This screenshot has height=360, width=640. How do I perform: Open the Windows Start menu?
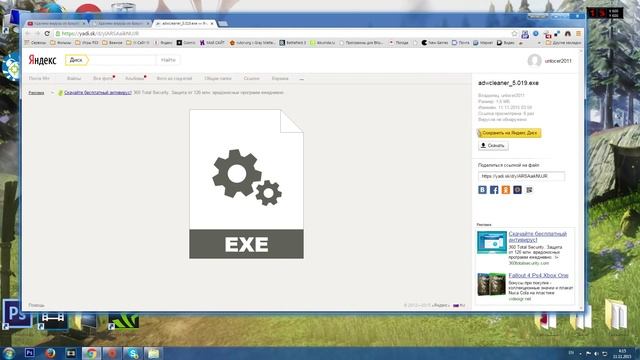[x=9, y=353]
